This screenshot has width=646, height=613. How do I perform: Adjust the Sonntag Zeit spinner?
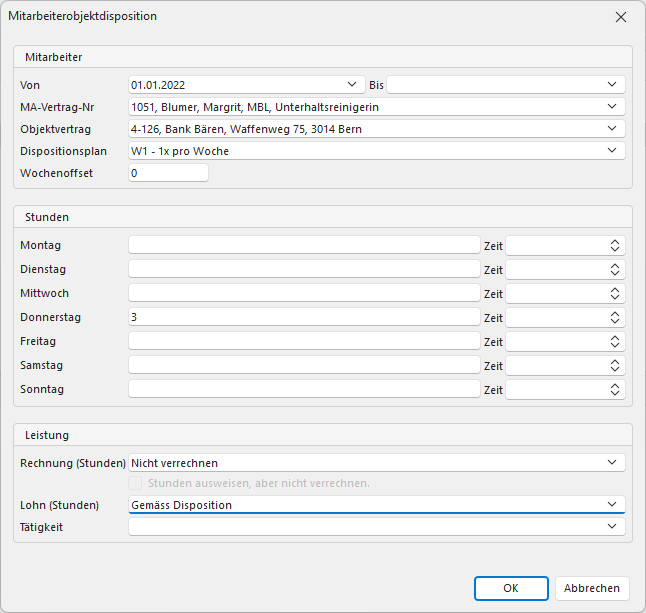click(x=615, y=389)
